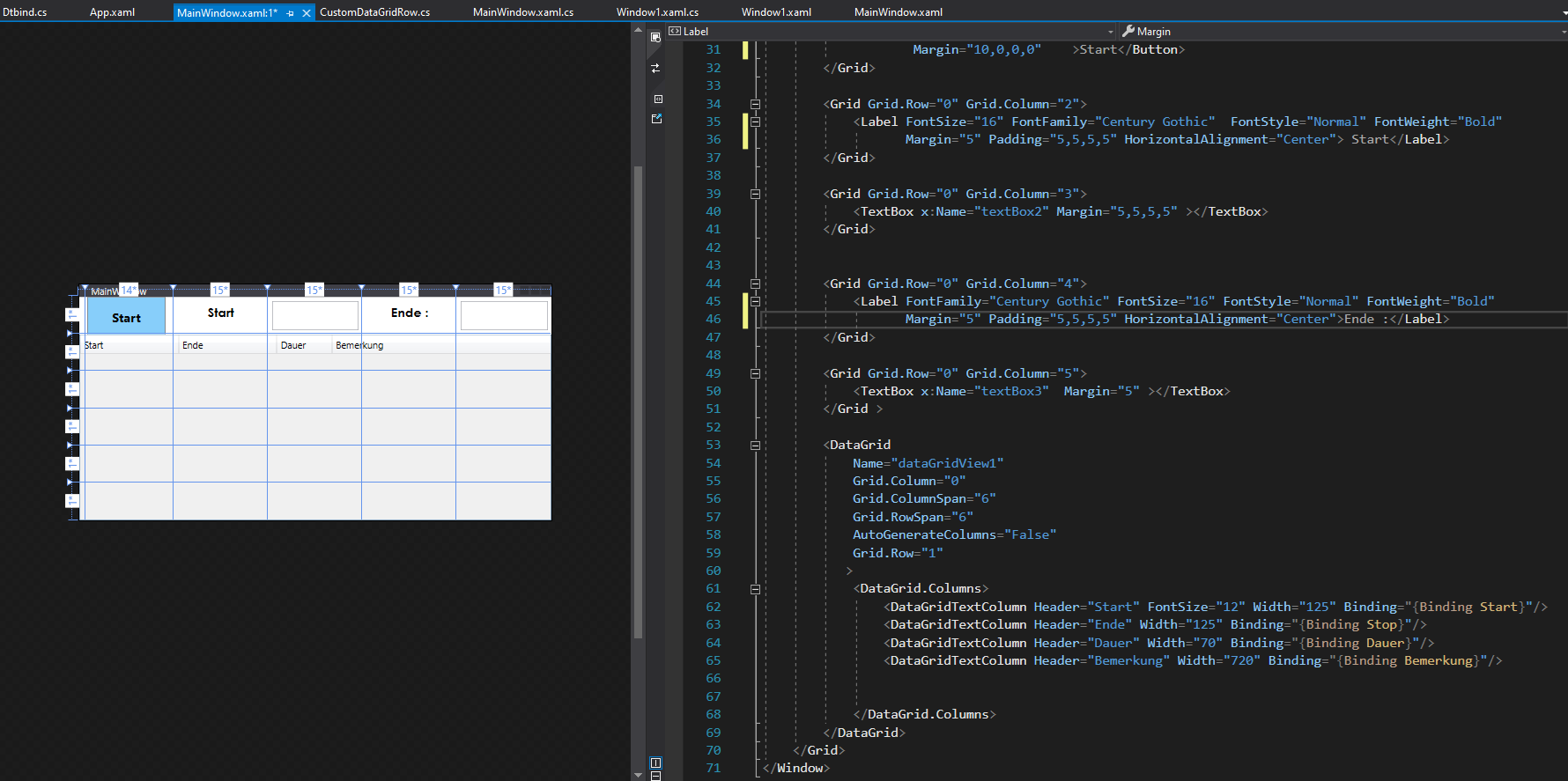Image resolution: width=1568 pixels, height=781 pixels.
Task: Switch to the CustomDataGridRow.cs tab
Action: point(374,12)
